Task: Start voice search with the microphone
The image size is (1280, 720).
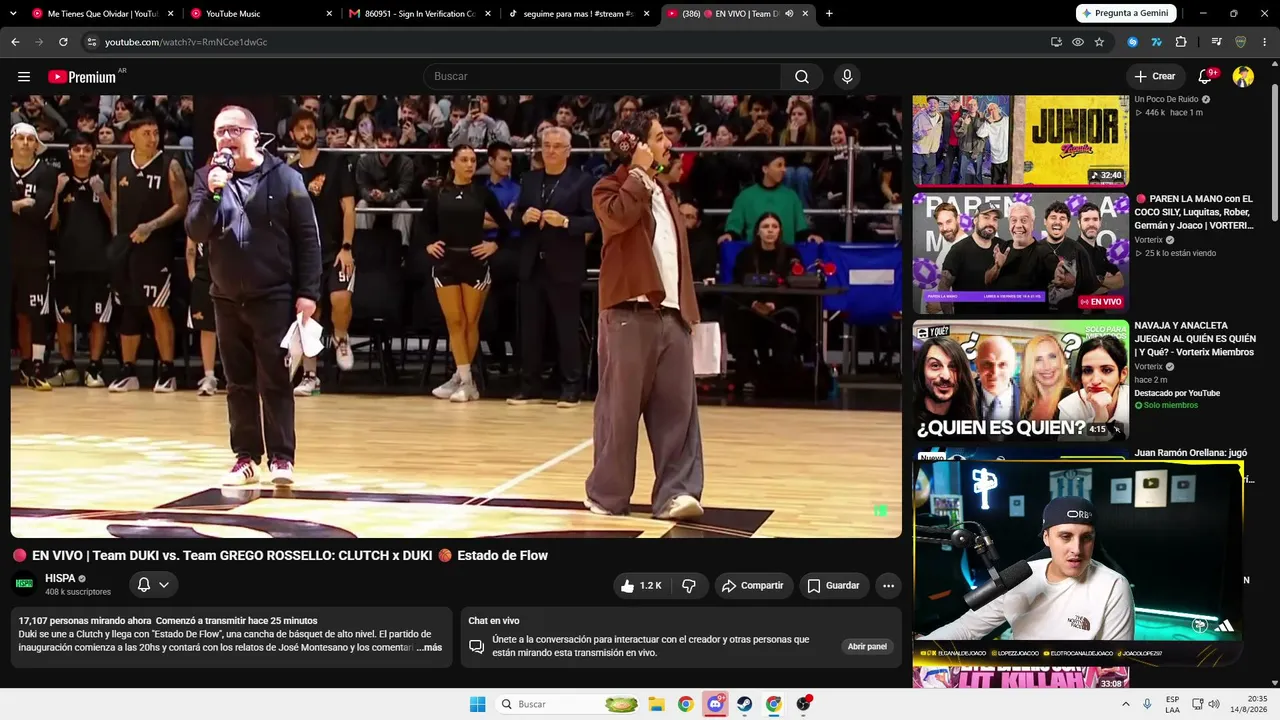Action: pyautogui.click(x=847, y=77)
